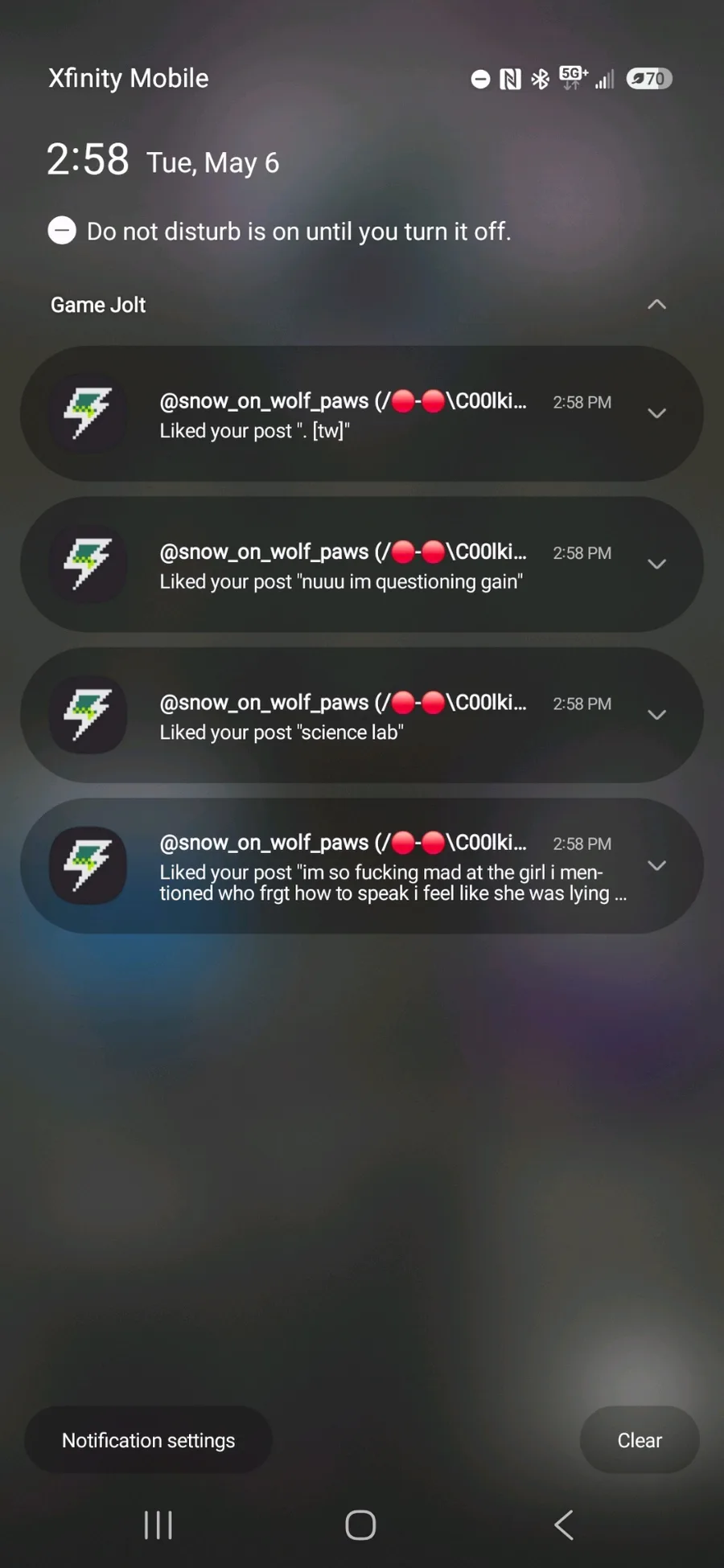This screenshot has width=724, height=1568.
Task: Tap Game Jolt icon on "nuuu im questioning" notification
Action: pos(88,564)
